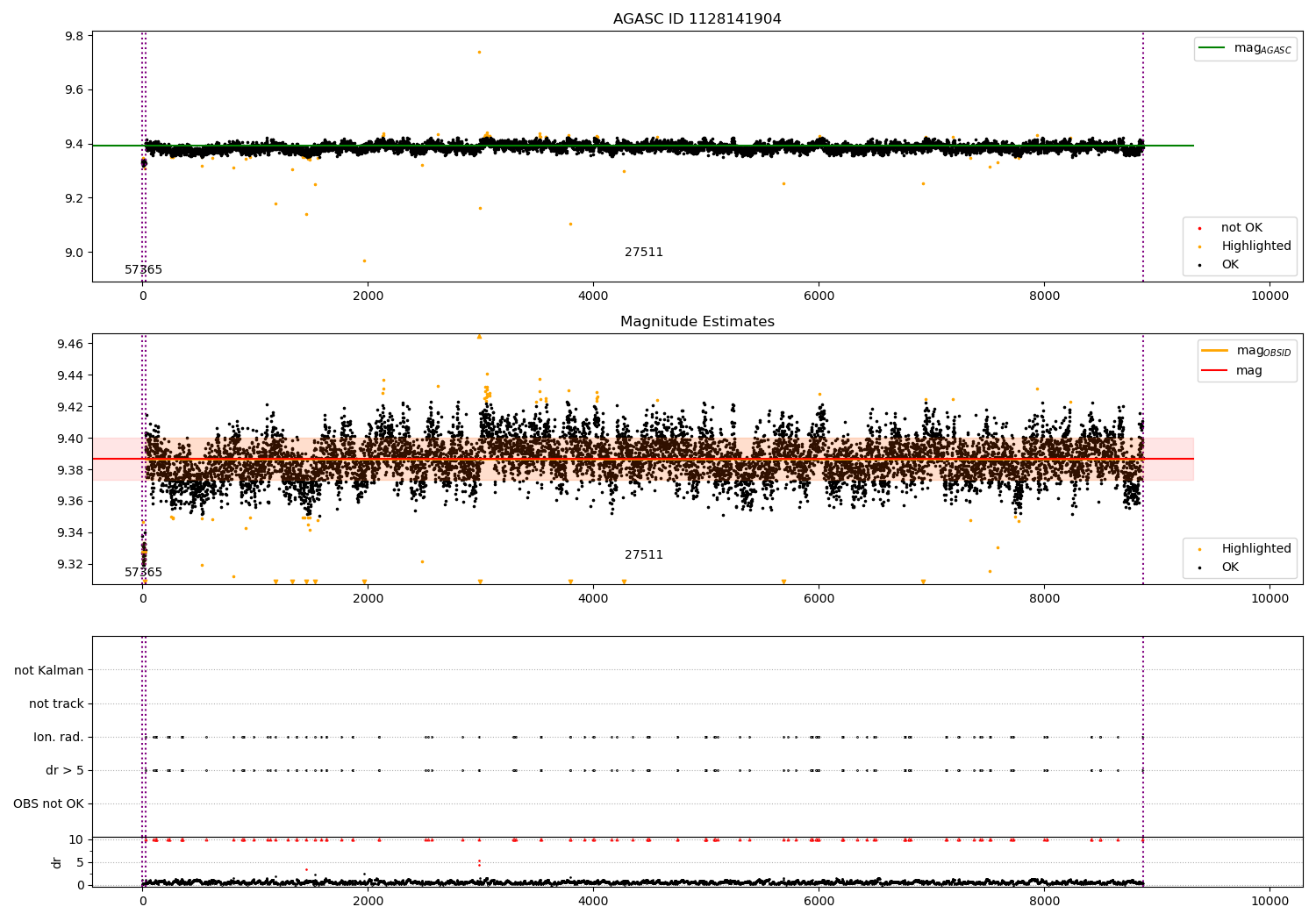Click the 9.8 y-axis tick label
The height and width of the screenshot is (921, 1316).
click(74, 36)
